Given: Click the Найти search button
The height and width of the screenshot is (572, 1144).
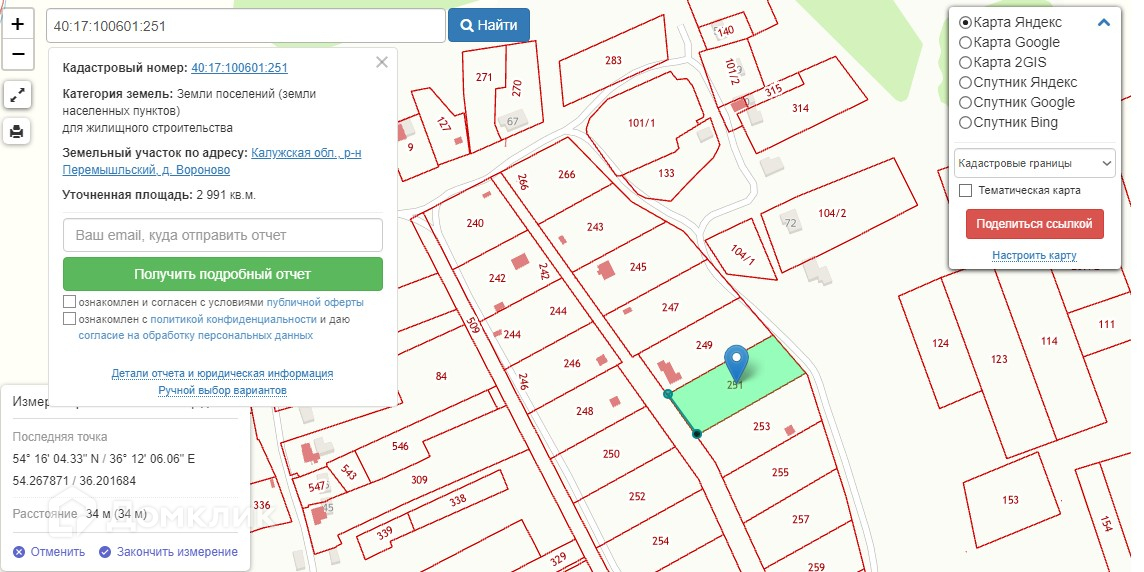Looking at the screenshot, I should tap(489, 26).
